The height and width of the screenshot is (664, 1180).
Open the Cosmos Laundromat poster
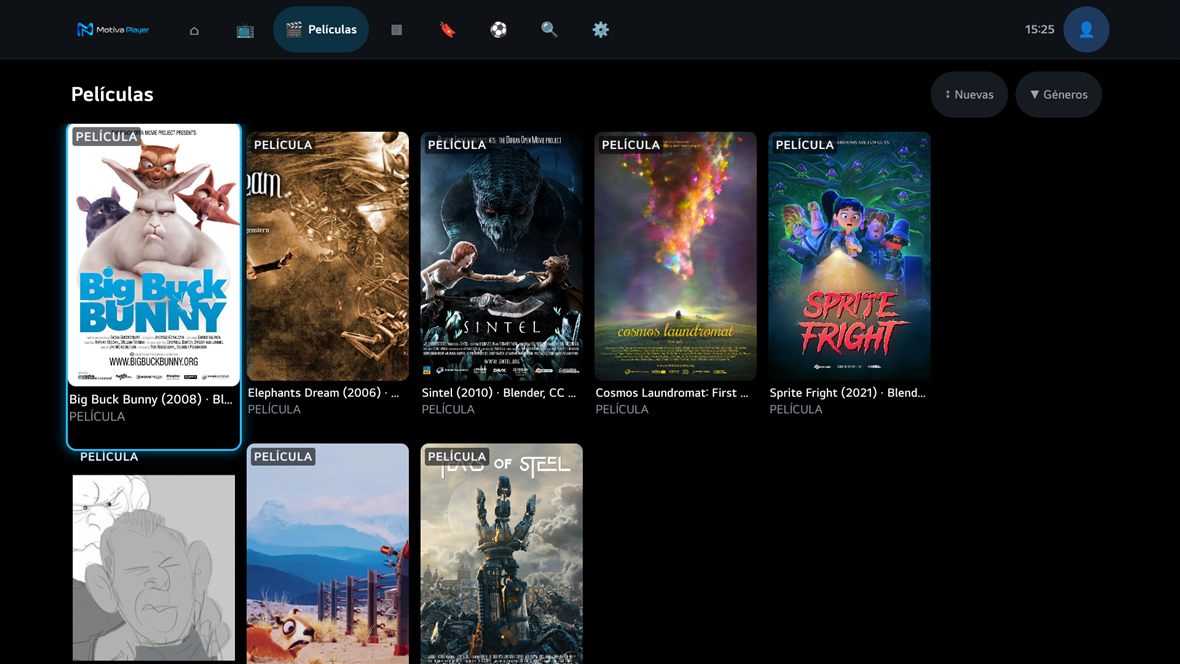tap(676, 256)
